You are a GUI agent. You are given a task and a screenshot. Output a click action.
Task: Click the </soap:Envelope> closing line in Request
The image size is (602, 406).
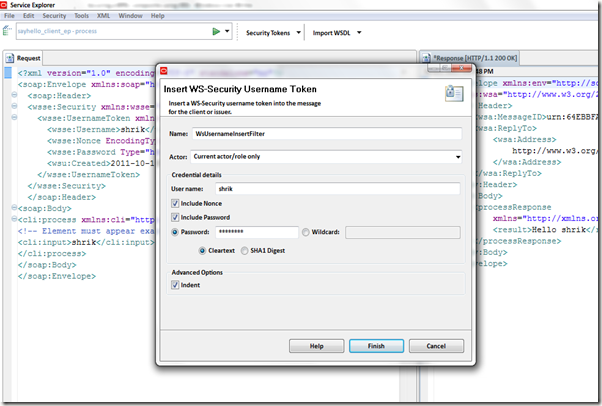tap(57, 276)
